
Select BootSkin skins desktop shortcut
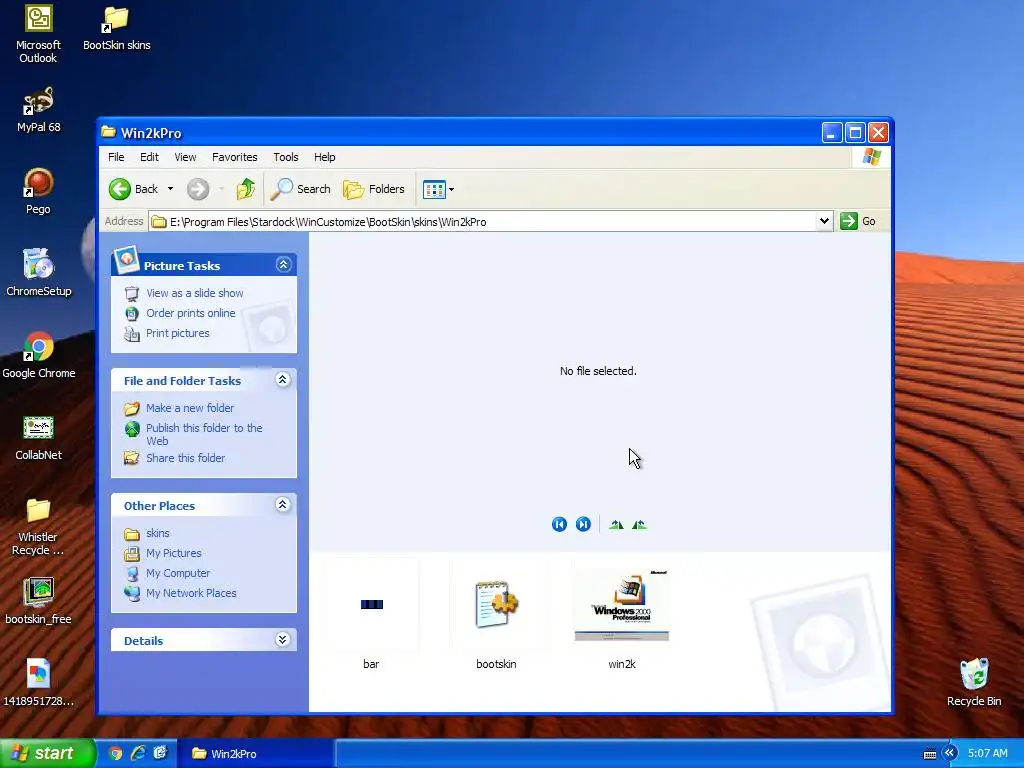click(x=117, y=28)
